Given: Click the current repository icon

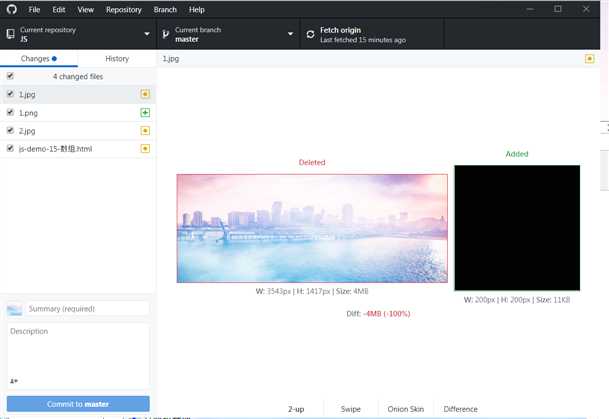Looking at the screenshot, I should 11,34.
